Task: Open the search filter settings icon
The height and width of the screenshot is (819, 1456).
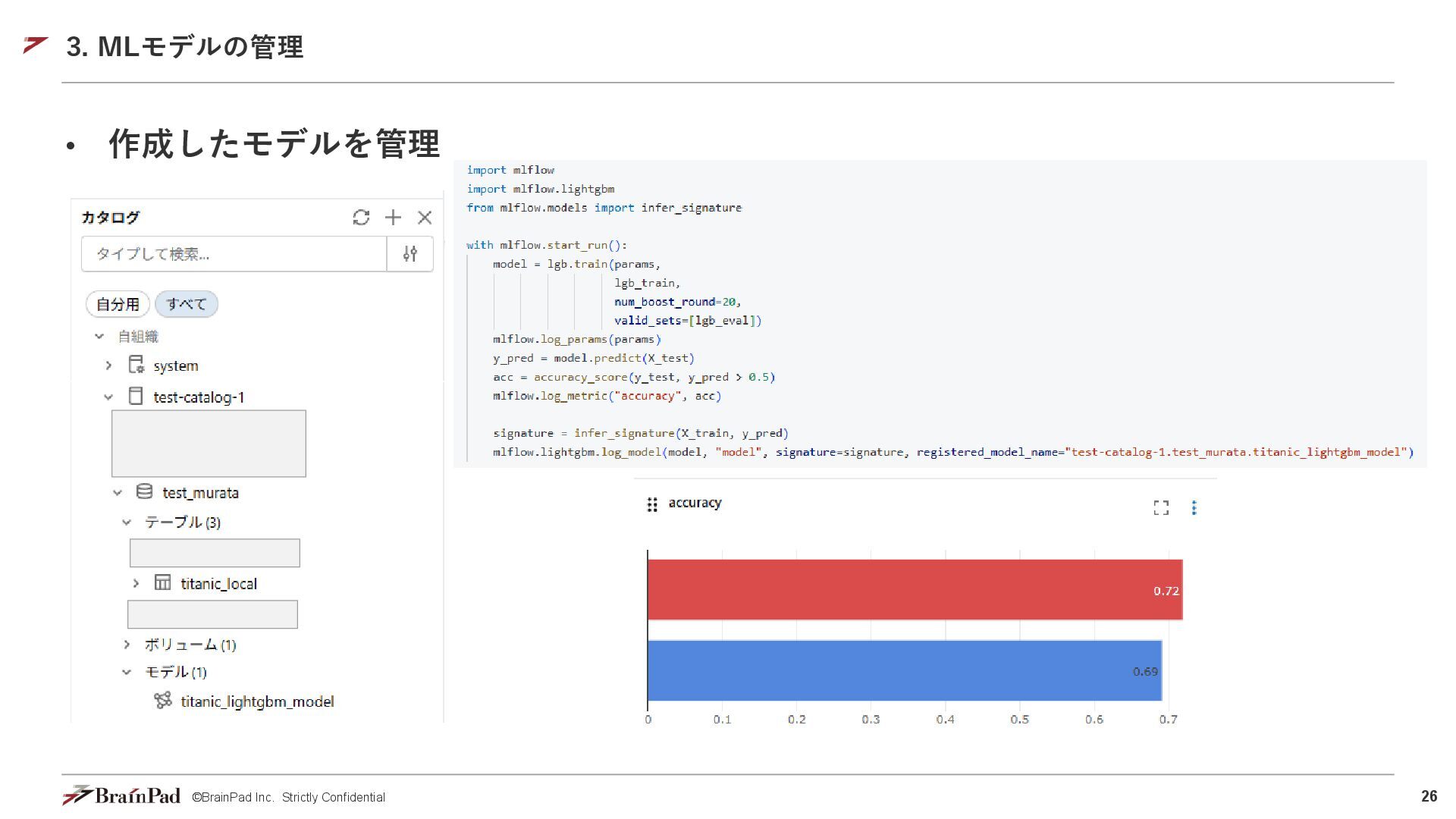Action: click(410, 254)
